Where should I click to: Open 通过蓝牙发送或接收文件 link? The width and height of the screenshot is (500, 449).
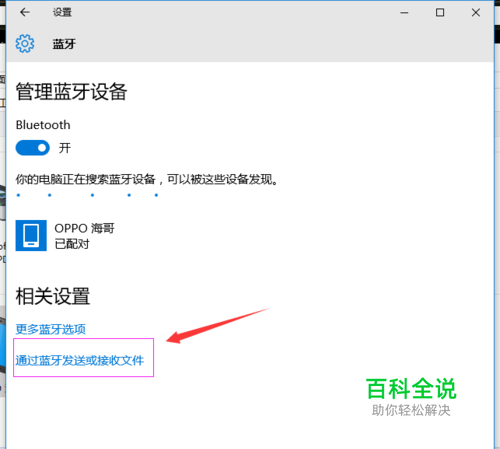tap(79, 360)
